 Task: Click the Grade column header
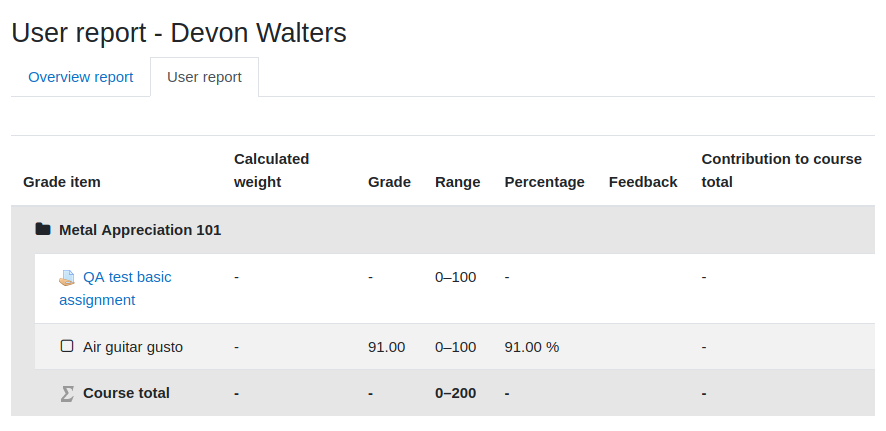point(389,182)
